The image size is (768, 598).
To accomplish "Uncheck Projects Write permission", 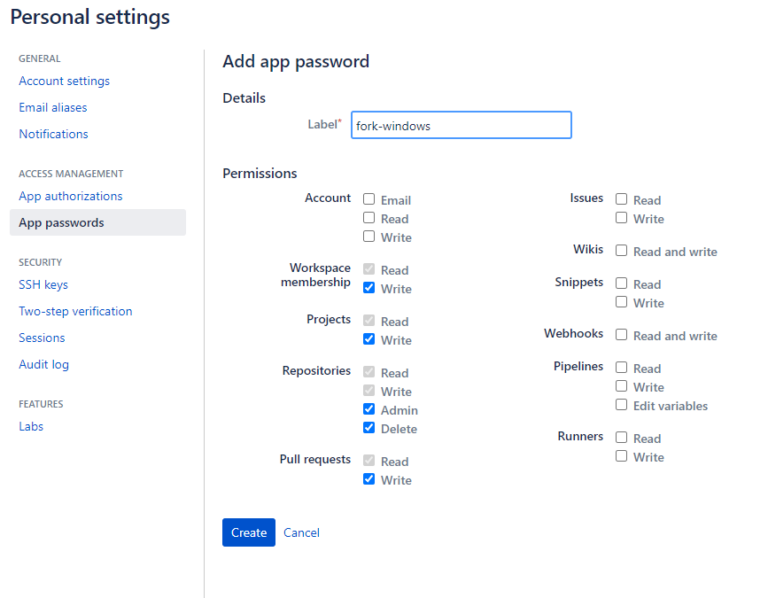I will click(x=369, y=339).
